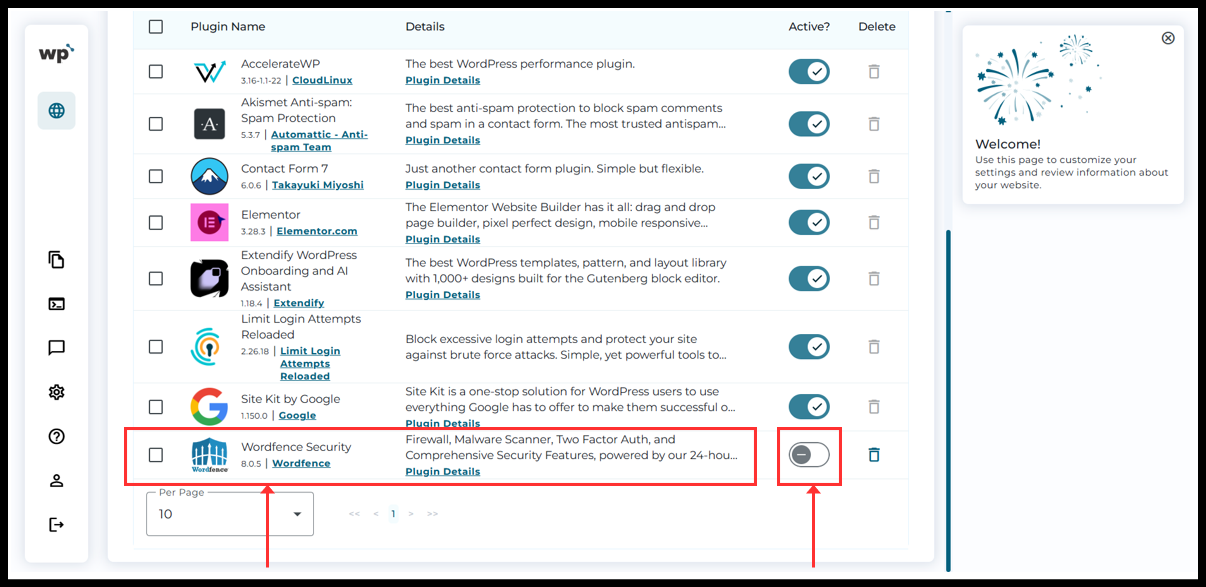Image resolution: width=1206 pixels, height=587 pixels.
Task: Open the user account icon in sidebar
Action: coord(57,480)
